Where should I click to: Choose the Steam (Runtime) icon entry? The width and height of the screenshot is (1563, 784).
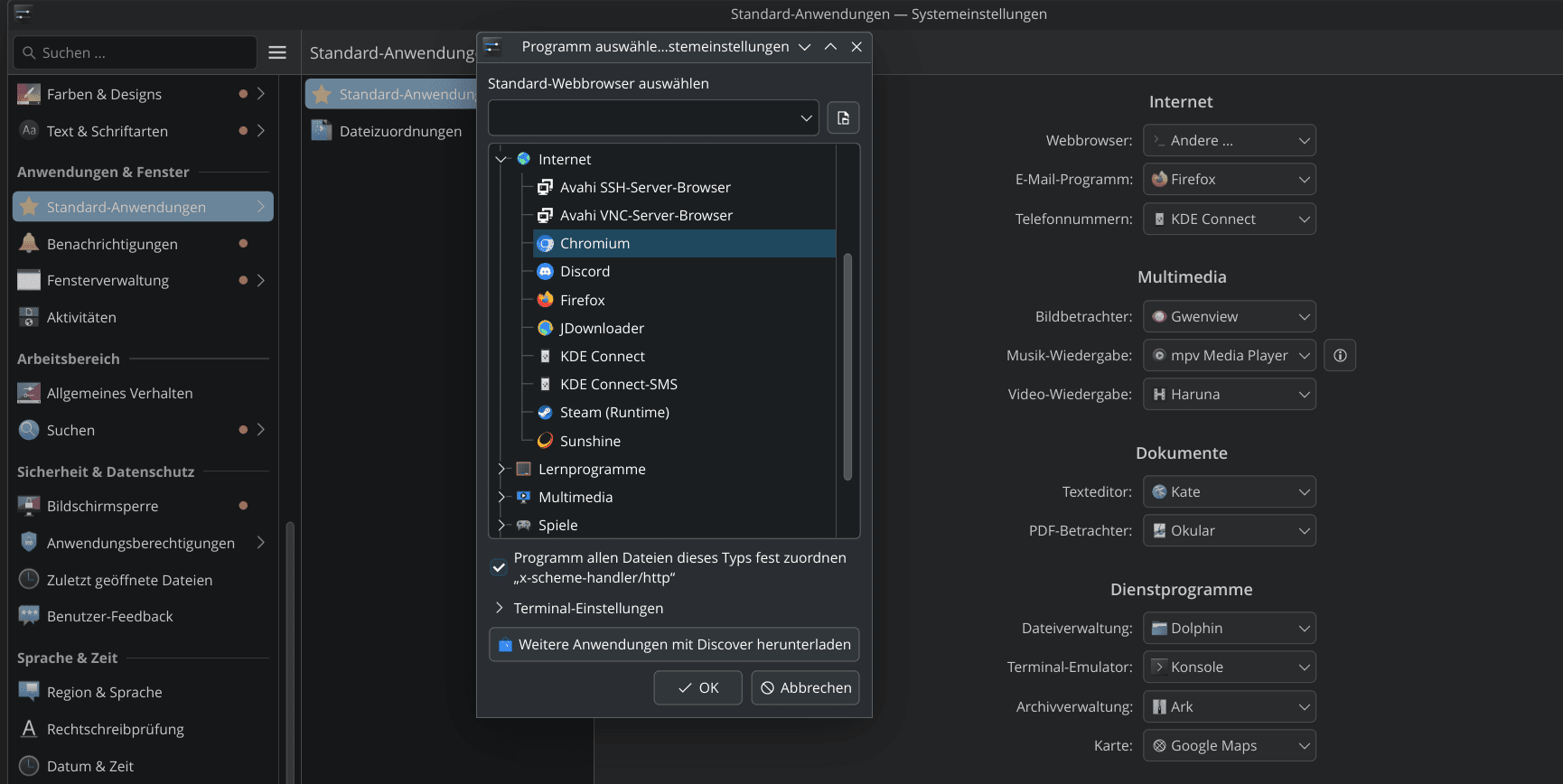pos(545,413)
